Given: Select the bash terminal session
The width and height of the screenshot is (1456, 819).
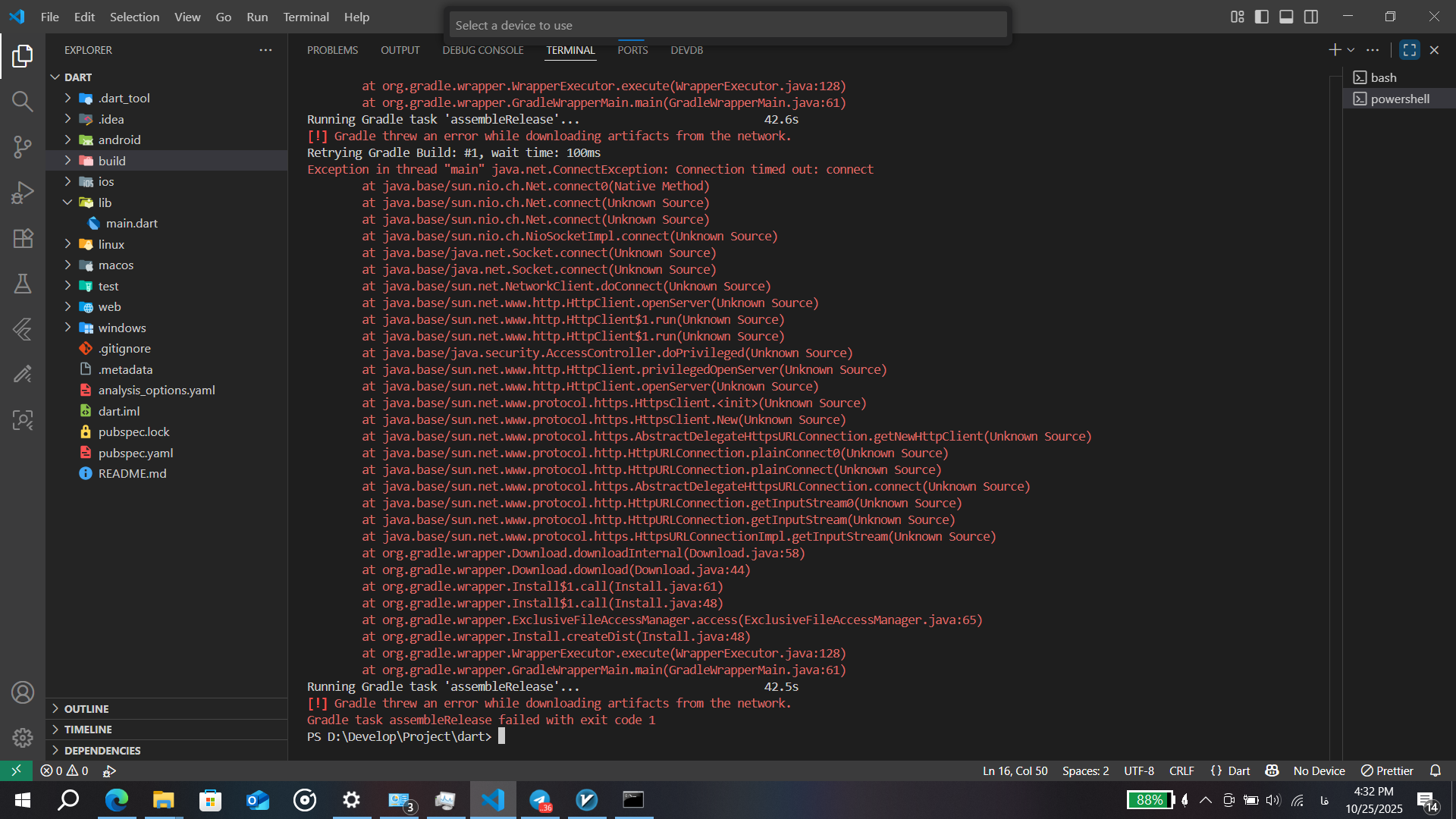Looking at the screenshot, I should coord(1383,77).
